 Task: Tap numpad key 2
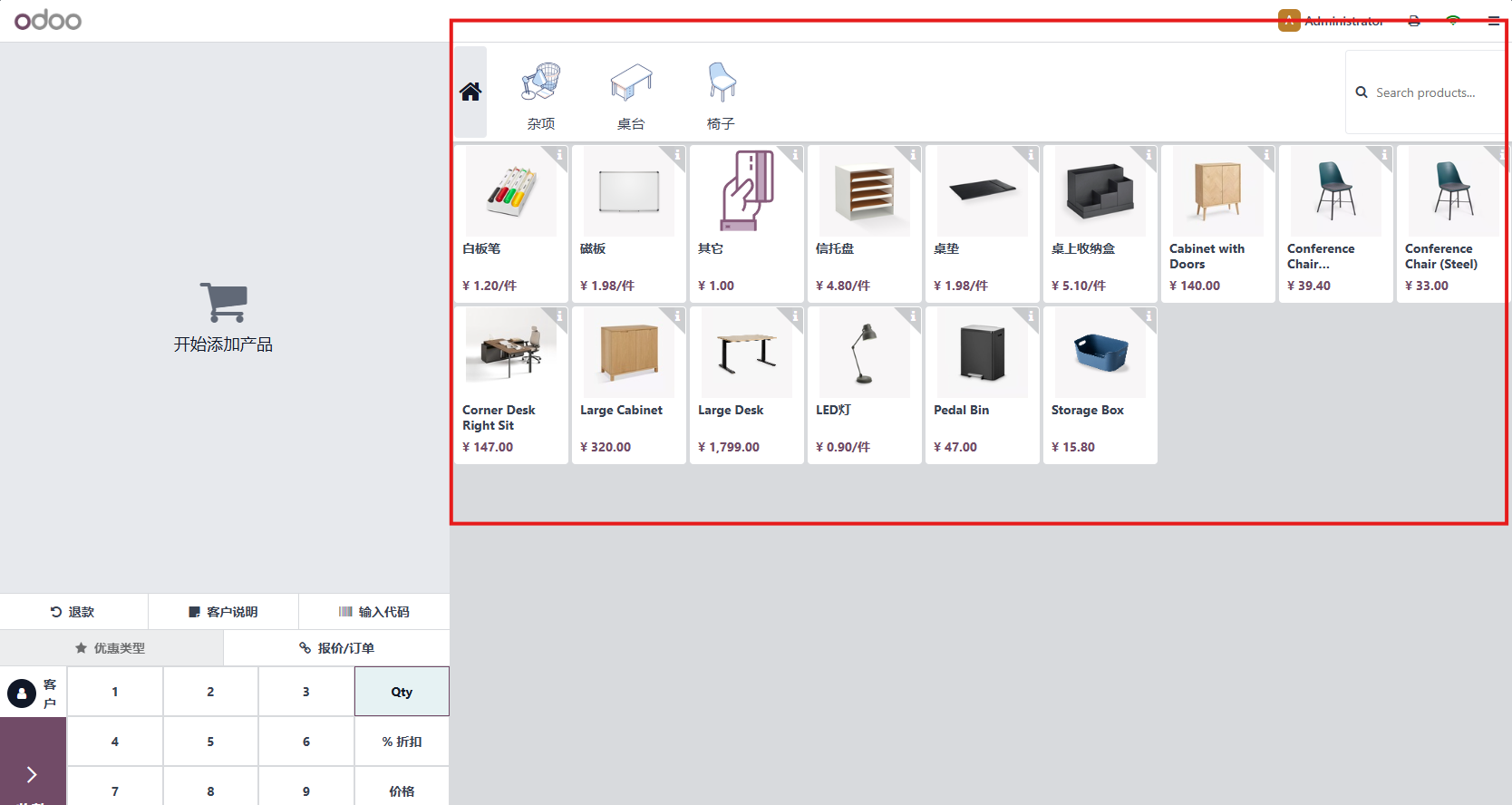[x=210, y=692]
